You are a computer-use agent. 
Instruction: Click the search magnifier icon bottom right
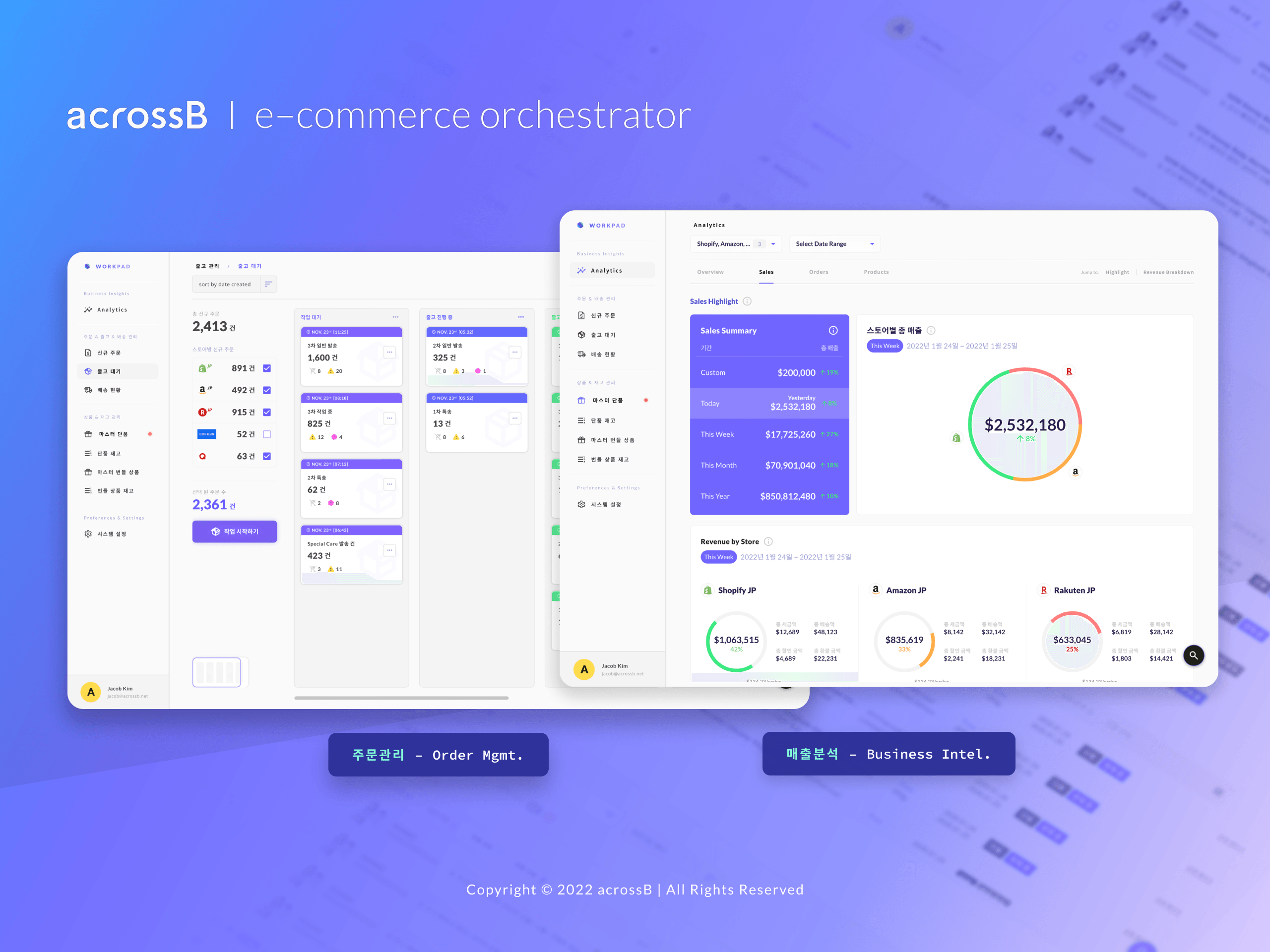[x=1193, y=656]
